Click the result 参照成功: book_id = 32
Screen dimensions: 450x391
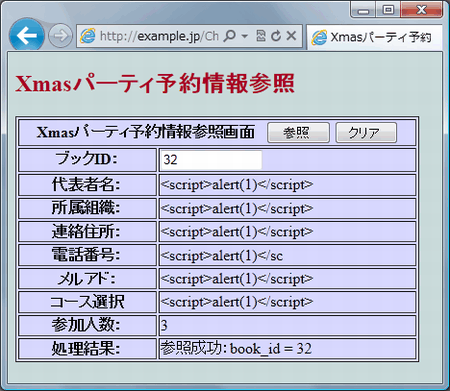236,349
